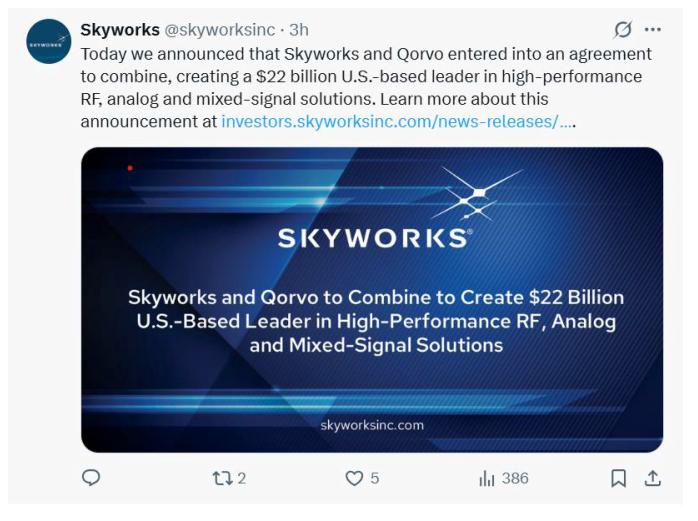
Task: Open the Grok explain-post icon
Action: [x=622, y=30]
